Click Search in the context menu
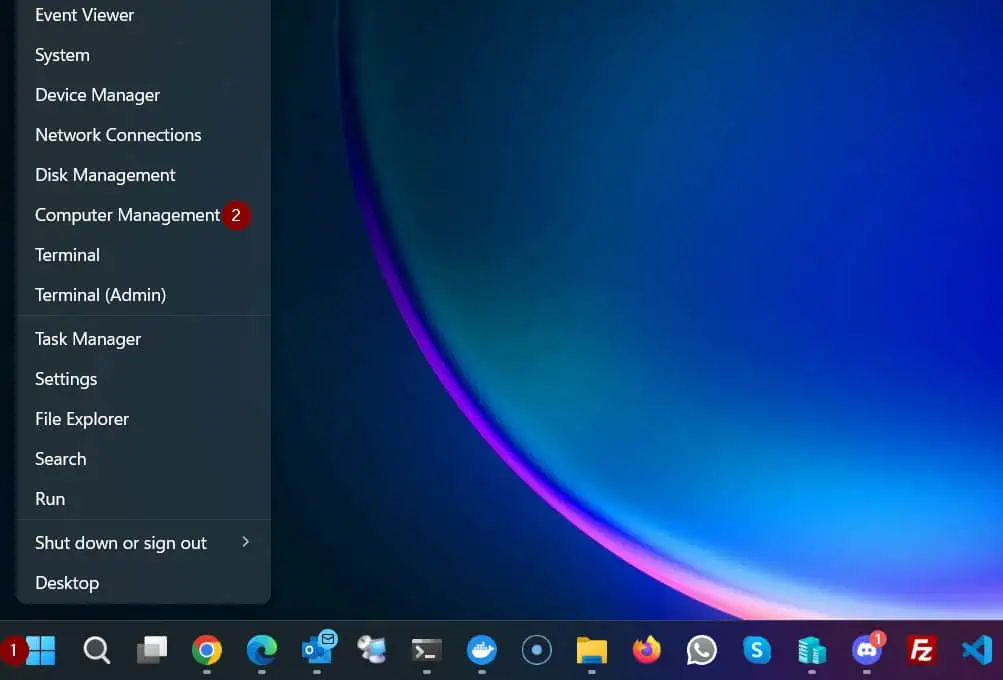 [143, 459]
